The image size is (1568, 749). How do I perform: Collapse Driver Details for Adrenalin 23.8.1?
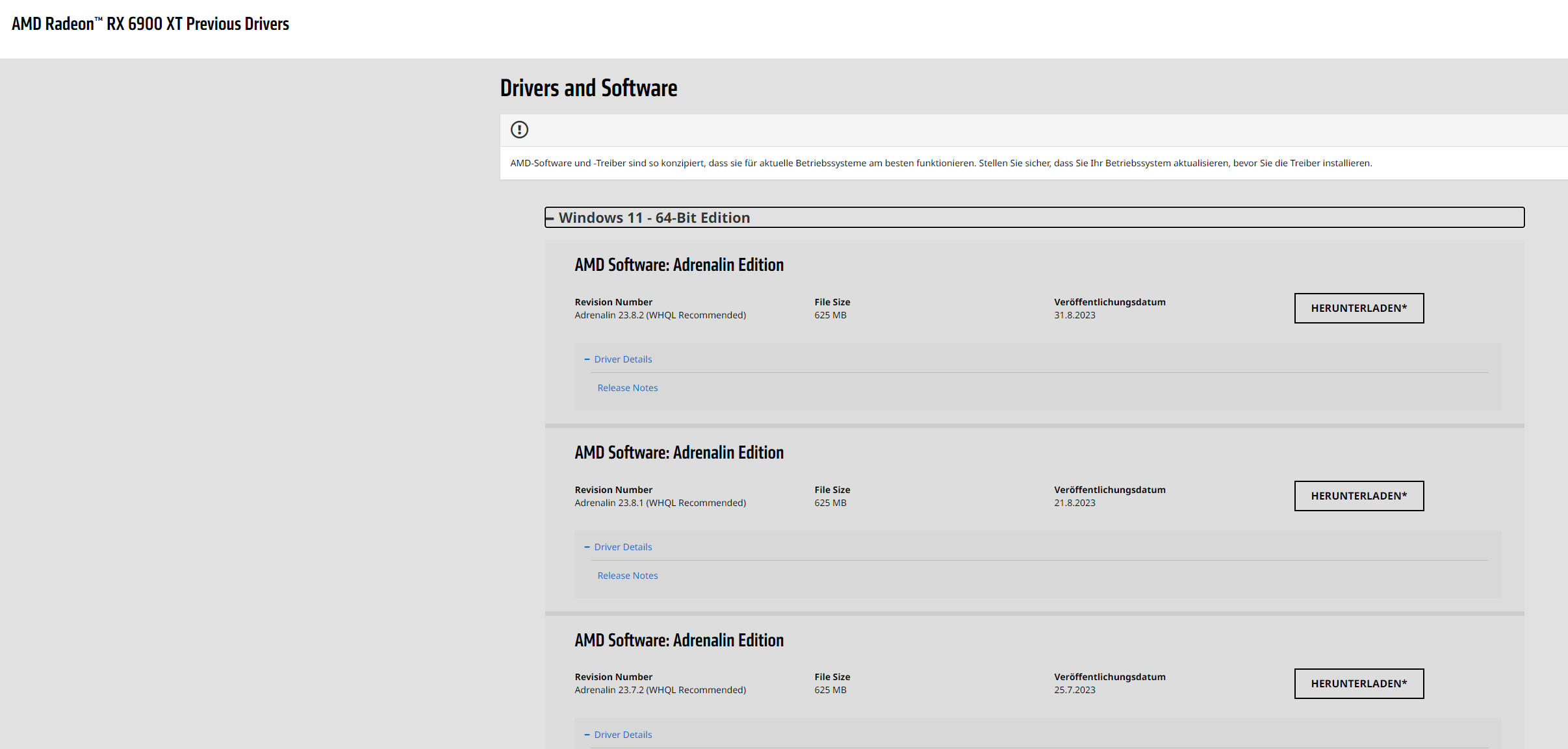pyautogui.click(x=622, y=547)
